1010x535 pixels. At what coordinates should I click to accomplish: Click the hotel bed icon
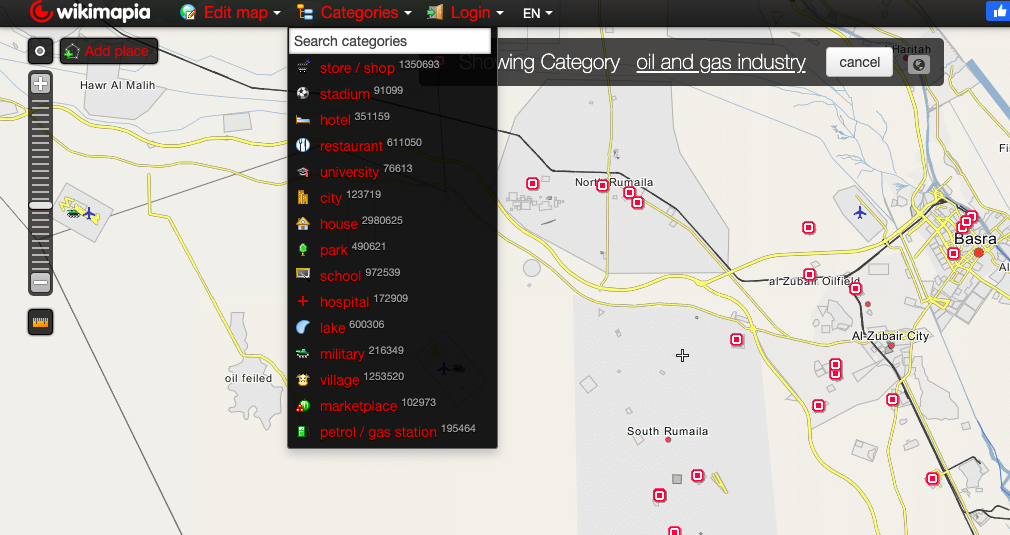[x=303, y=119]
